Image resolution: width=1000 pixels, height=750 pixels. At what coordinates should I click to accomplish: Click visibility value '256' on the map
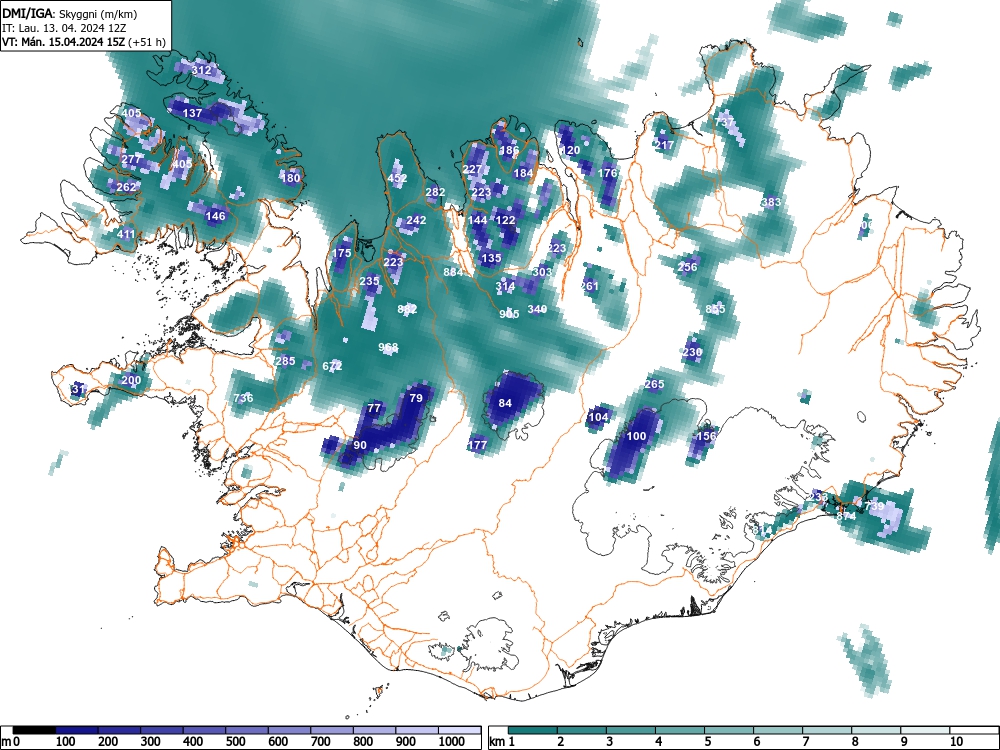[688, 267]
